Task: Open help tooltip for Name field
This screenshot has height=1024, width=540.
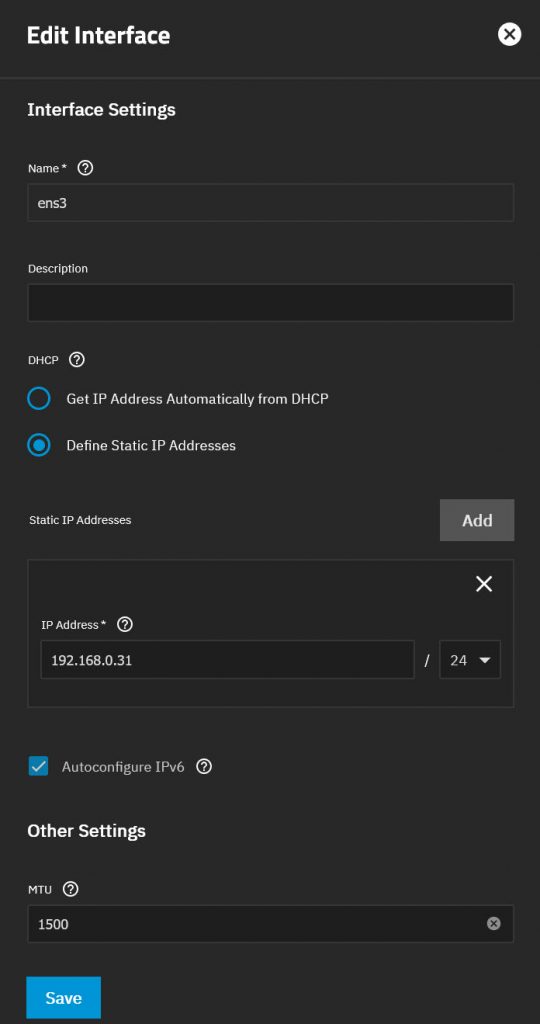Action: coord(85,168)
